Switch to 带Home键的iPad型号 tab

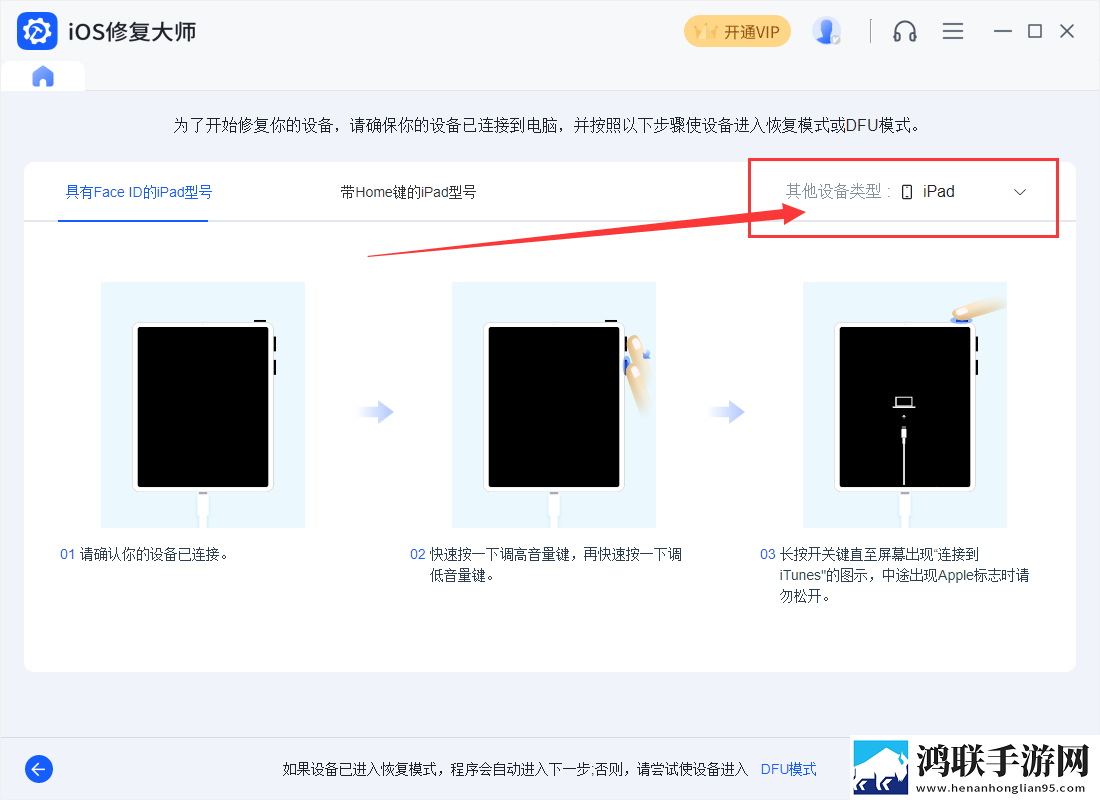pyautogui.click(x=408, y=192)
